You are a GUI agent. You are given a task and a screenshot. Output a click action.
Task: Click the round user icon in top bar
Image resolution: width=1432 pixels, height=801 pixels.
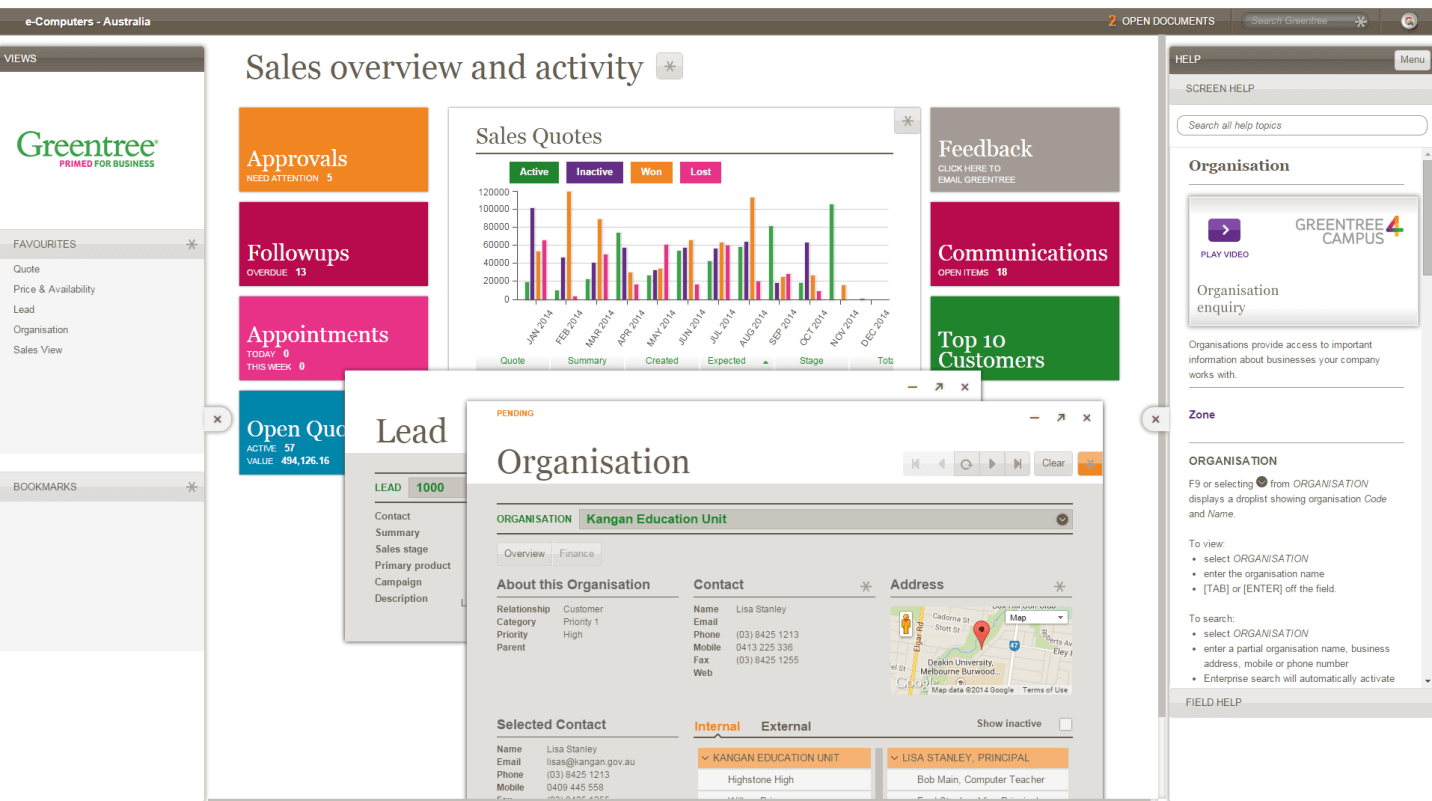point(1409,21)
